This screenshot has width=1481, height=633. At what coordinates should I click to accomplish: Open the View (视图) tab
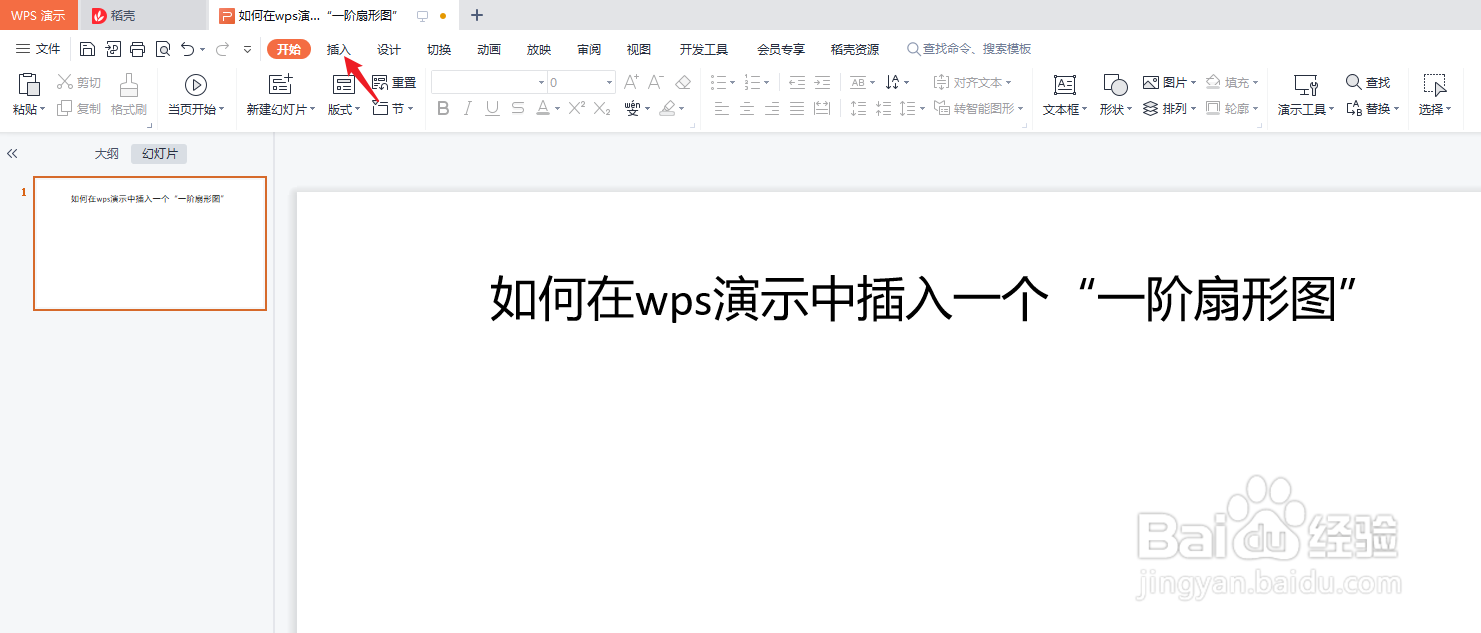(x=639, y=49)
